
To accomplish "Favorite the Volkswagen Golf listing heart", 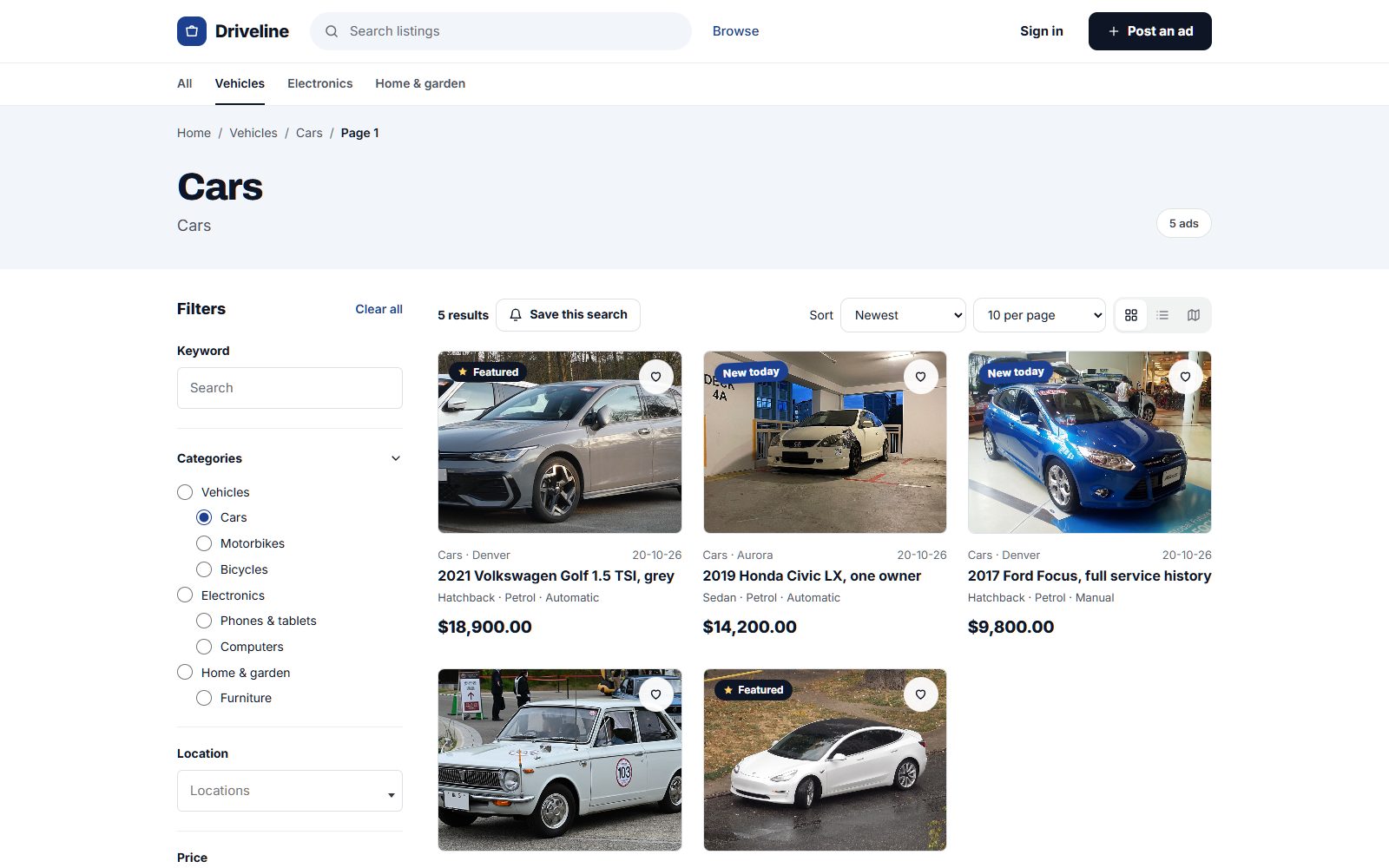I will click(656, 377).
